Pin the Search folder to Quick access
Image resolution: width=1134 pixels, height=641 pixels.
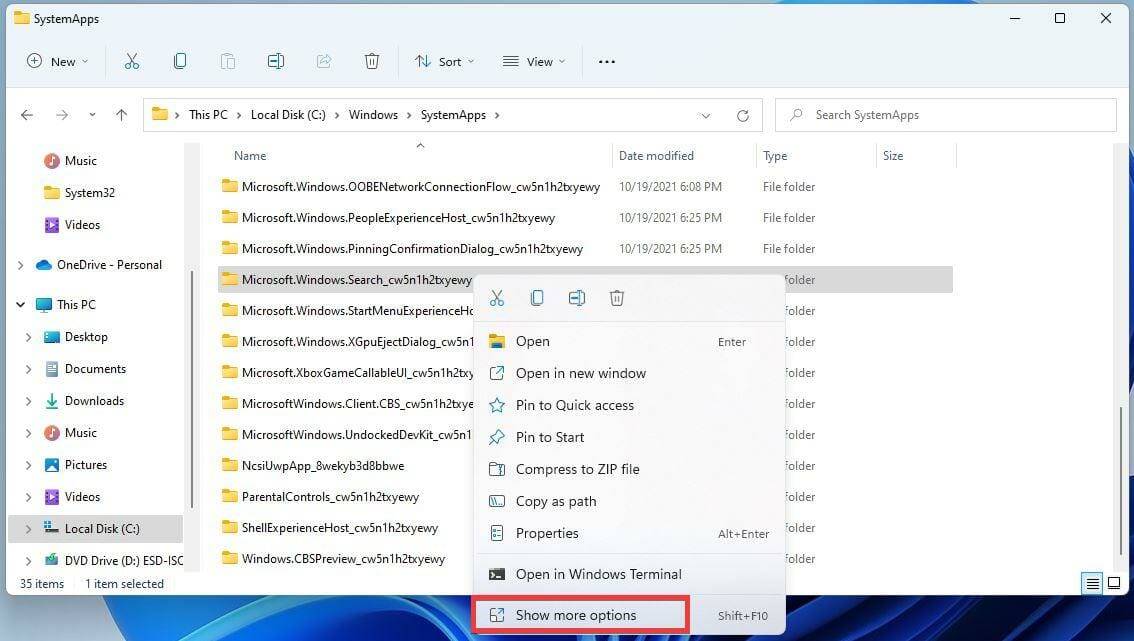click(575, 405)
